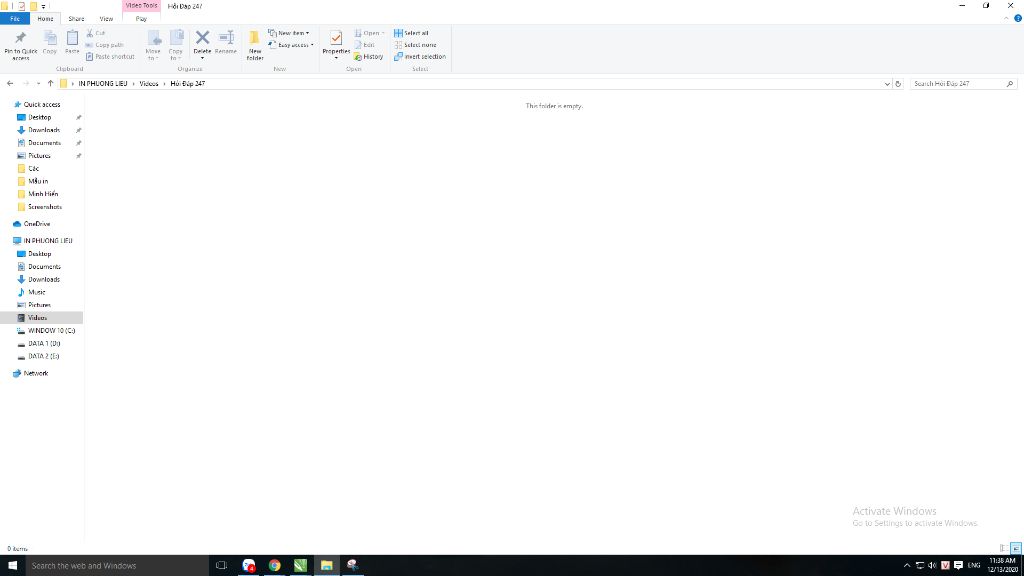
Task: Open Action Center notifications icon
Action: pos(958,566)
